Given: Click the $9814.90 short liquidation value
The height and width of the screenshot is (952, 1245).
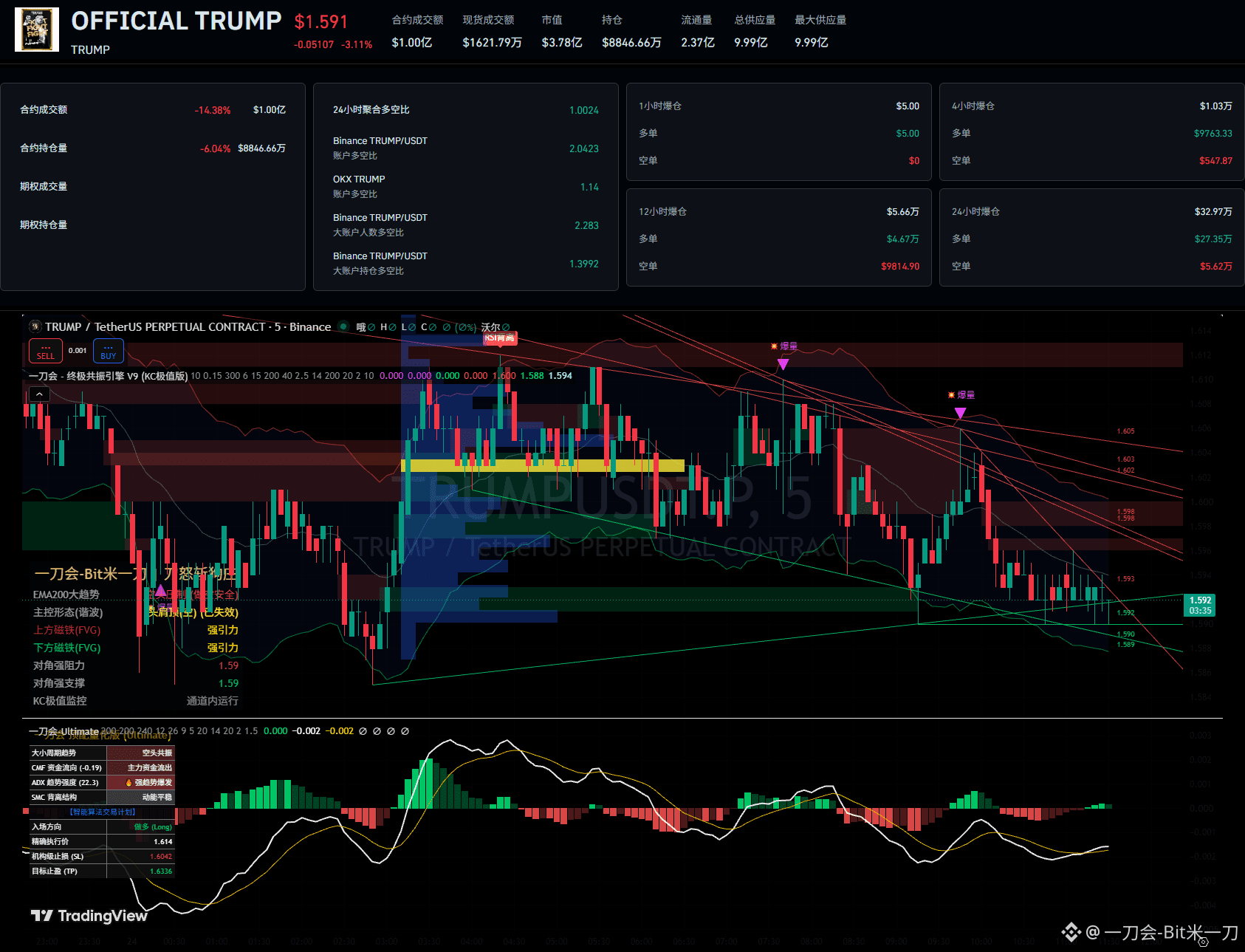Looking at the screenshot, I should pos(900,266).
